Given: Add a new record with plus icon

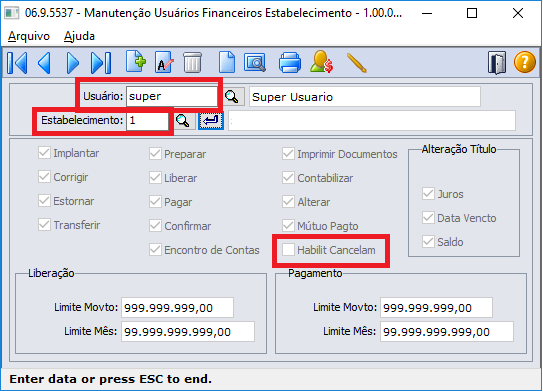Looking at the screenshot, I should [136, 62].
